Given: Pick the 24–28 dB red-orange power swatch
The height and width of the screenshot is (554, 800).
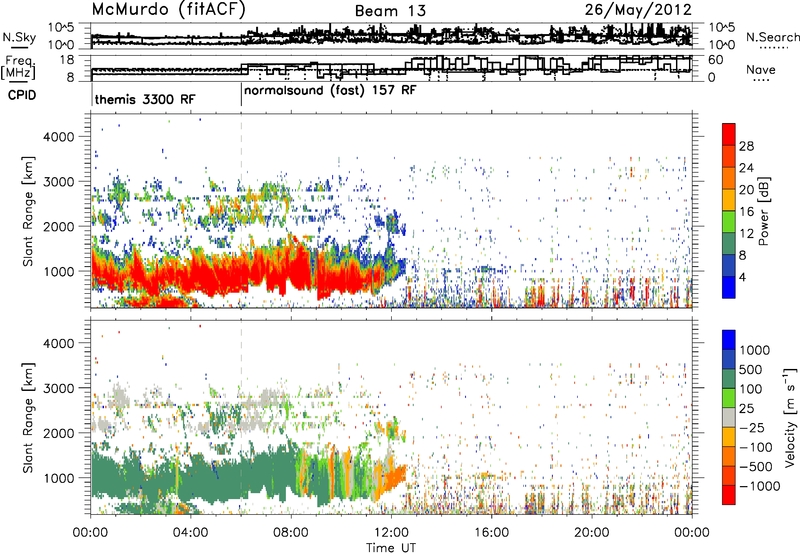Looking at the screenshot, I should click(x=729, y=157).
